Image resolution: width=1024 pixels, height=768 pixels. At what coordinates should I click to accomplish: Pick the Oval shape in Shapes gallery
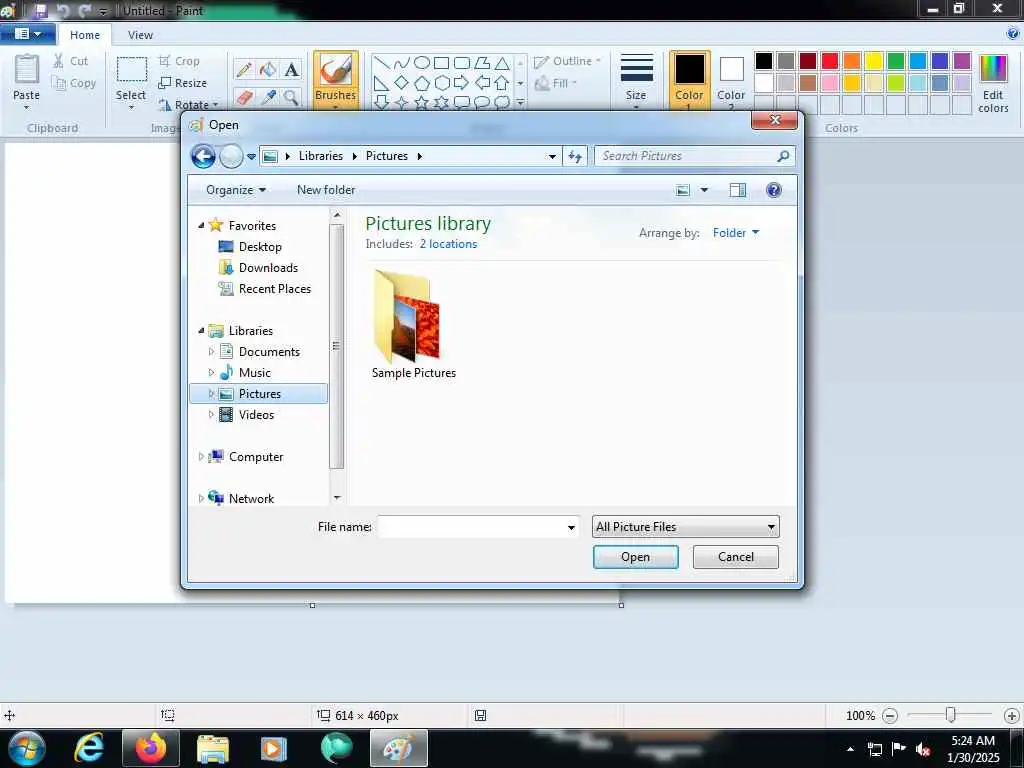coord(422,63)
